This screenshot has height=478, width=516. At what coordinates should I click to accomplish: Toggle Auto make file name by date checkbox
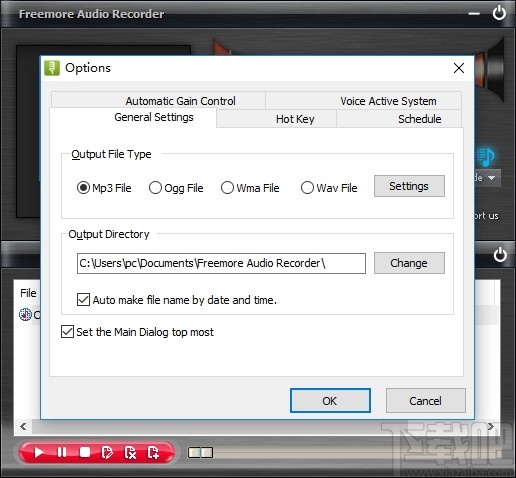point(83,299)
